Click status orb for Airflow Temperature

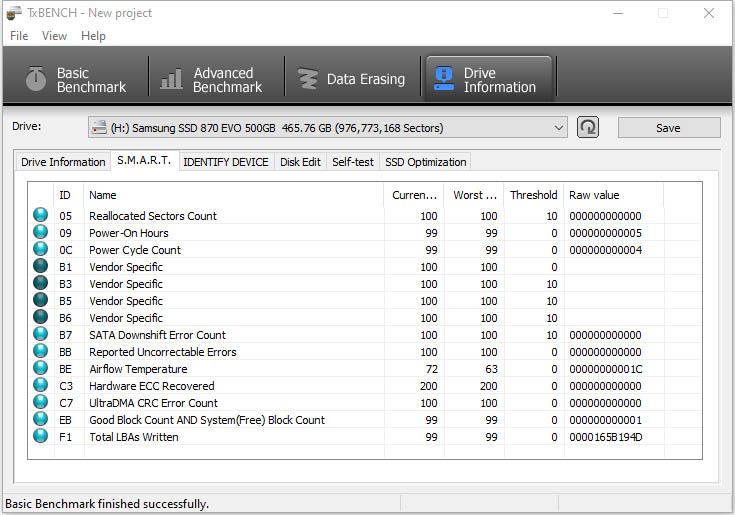(x=41, y=368)
